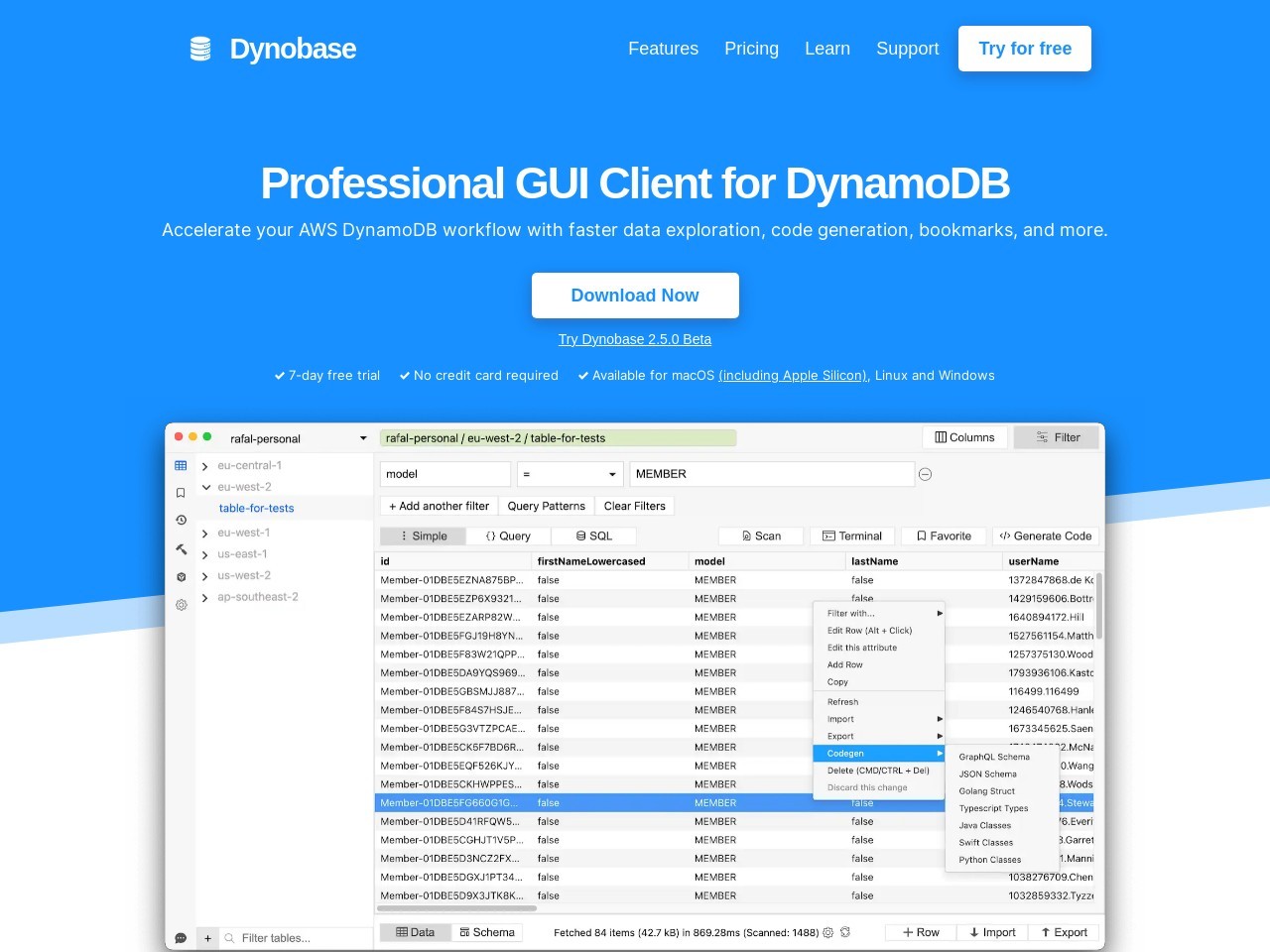Click Clear Filters button
1270x952 pixels.
click(635, 506)
